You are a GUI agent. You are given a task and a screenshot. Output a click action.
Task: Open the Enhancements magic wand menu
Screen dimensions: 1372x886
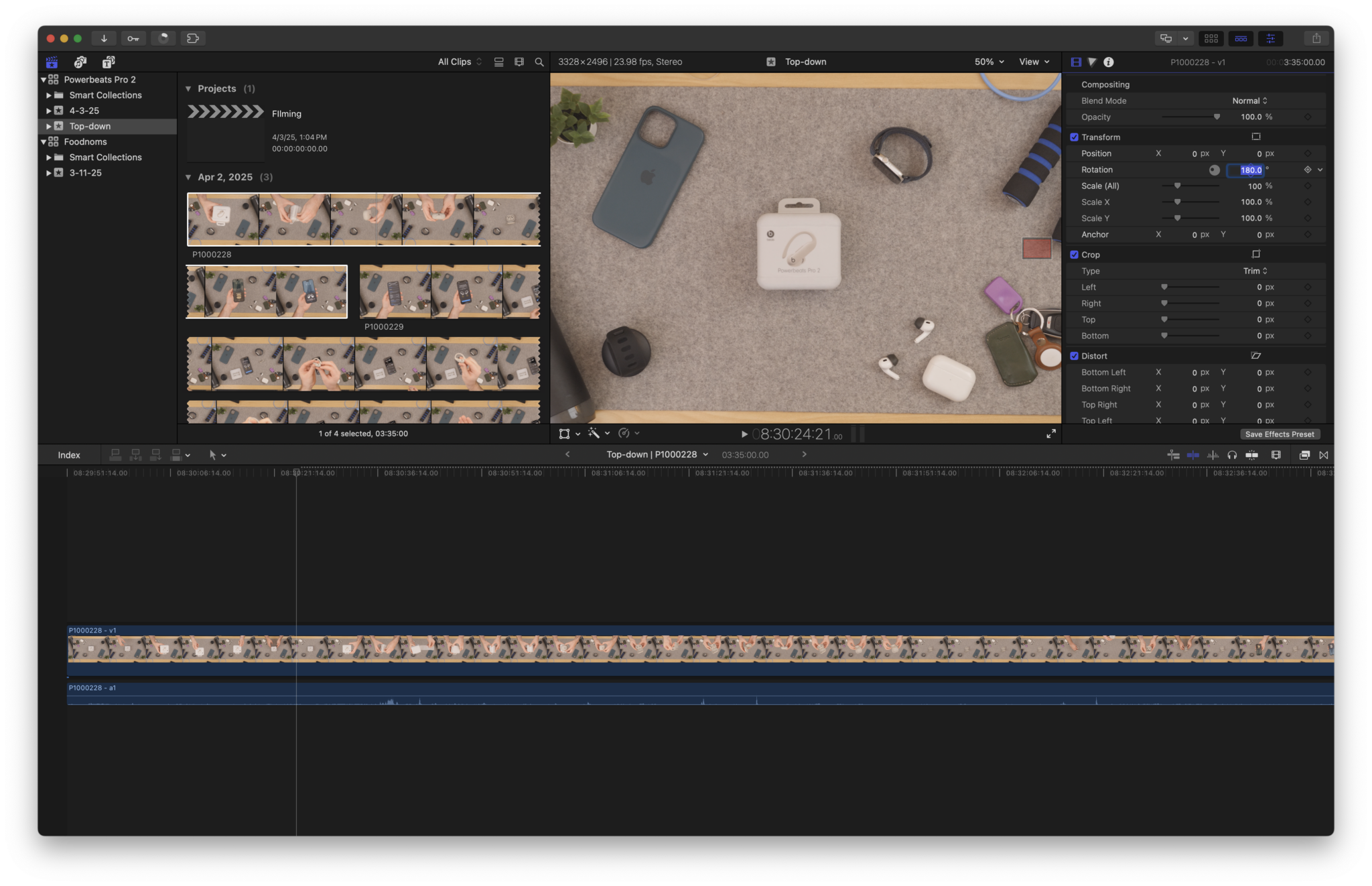[595, 434]
